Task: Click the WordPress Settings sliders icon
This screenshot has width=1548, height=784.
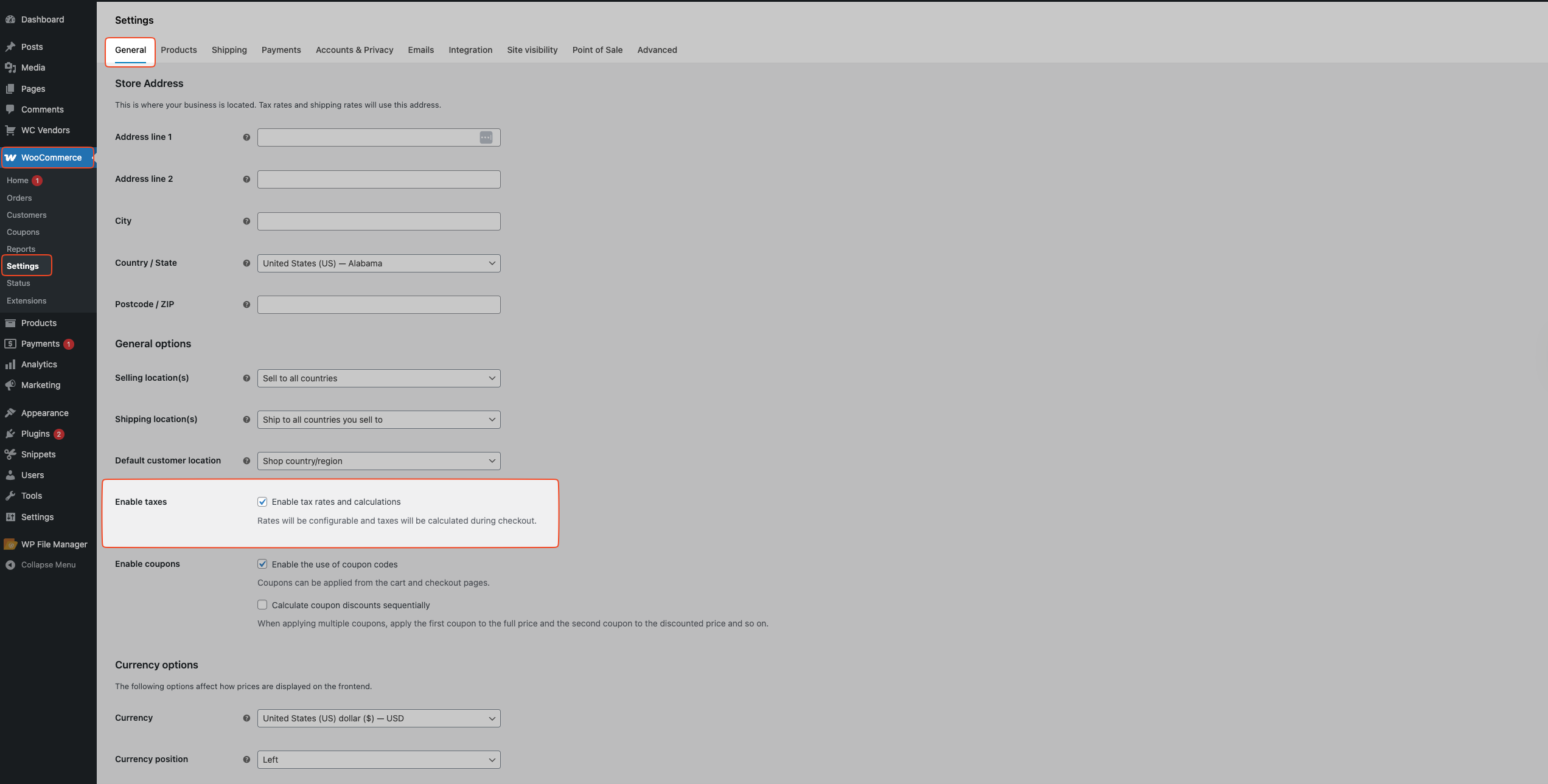Action: (10, 517)
